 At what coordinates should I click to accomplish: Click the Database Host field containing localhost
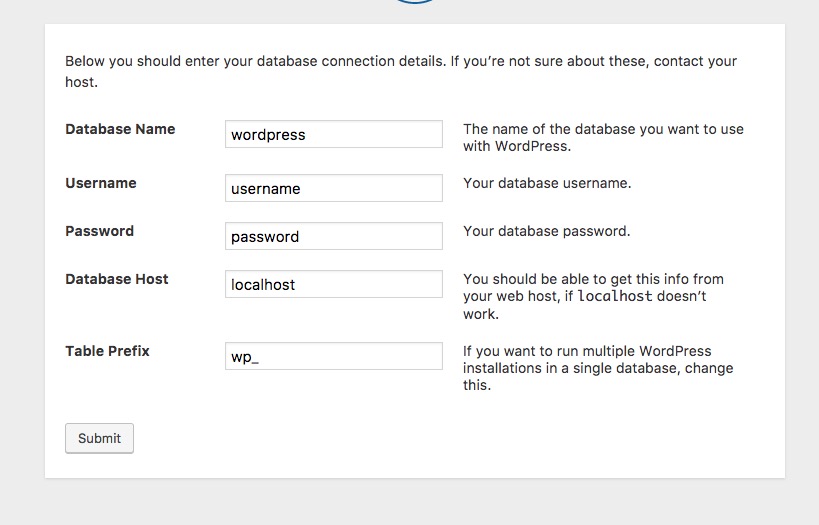[333, 285]
